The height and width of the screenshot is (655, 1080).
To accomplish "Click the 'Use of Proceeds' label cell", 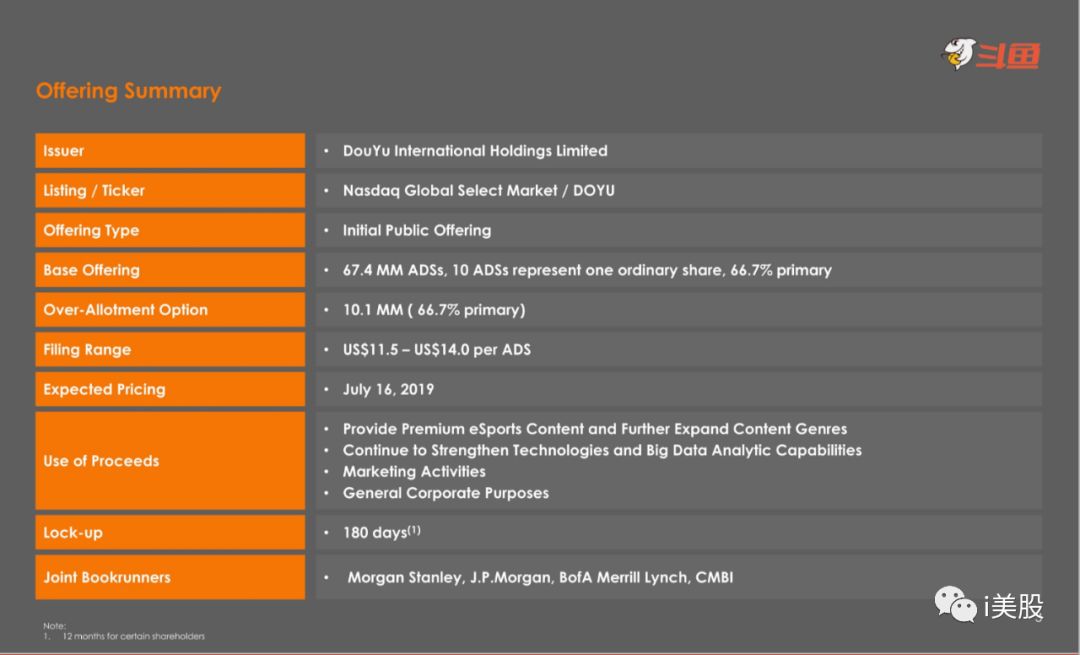I will coord(170,461).
